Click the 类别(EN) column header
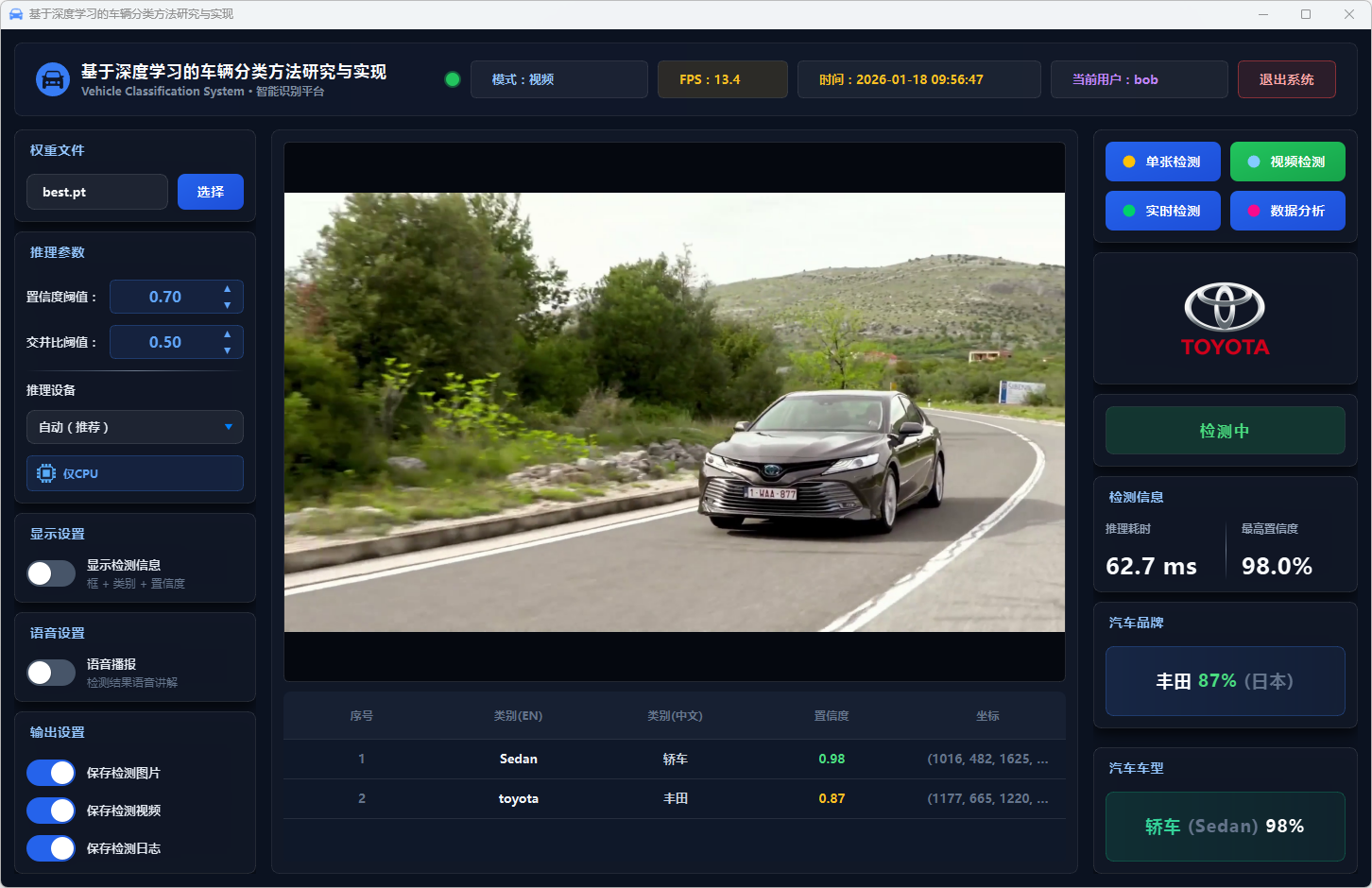The height and width of the screenshot is (888, 1372). [x=518, y=716]
